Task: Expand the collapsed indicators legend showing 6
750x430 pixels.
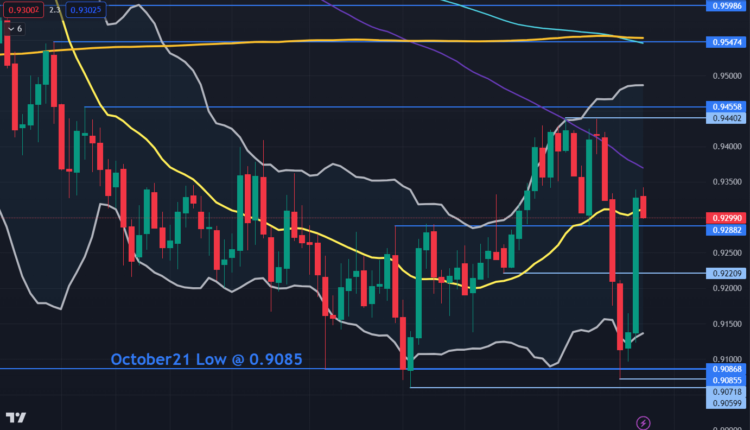Action: (x=14, y=29)
